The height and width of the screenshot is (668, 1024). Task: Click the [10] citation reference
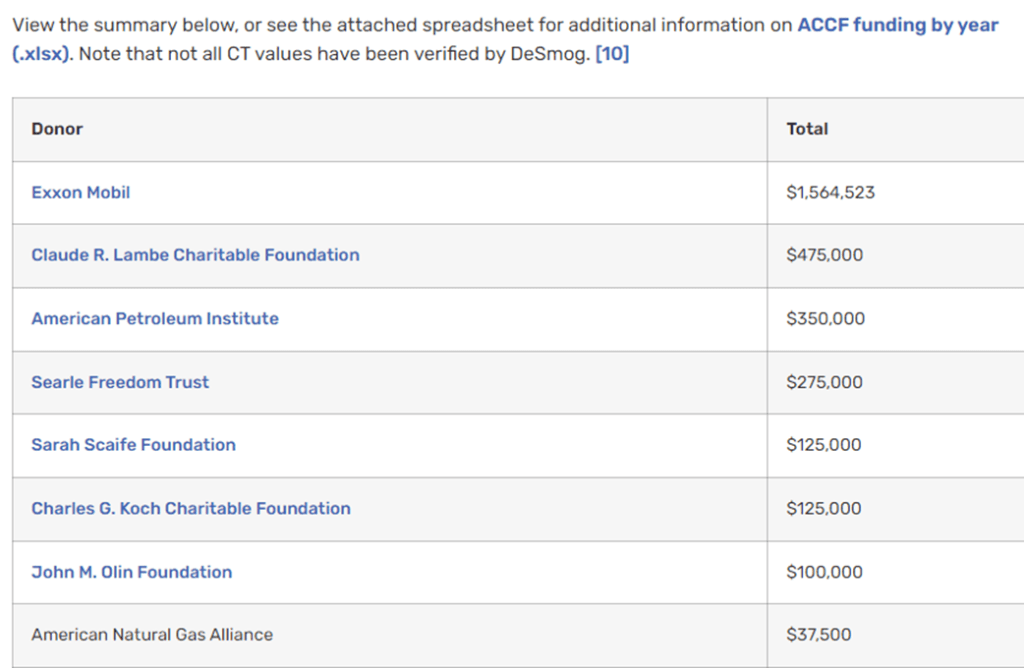pyautogui.click(x=612, y=54)
